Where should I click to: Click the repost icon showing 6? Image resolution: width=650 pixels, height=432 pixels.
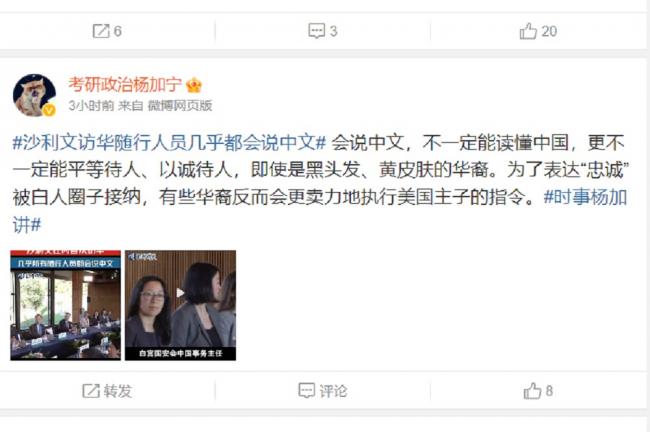point(101,31)
